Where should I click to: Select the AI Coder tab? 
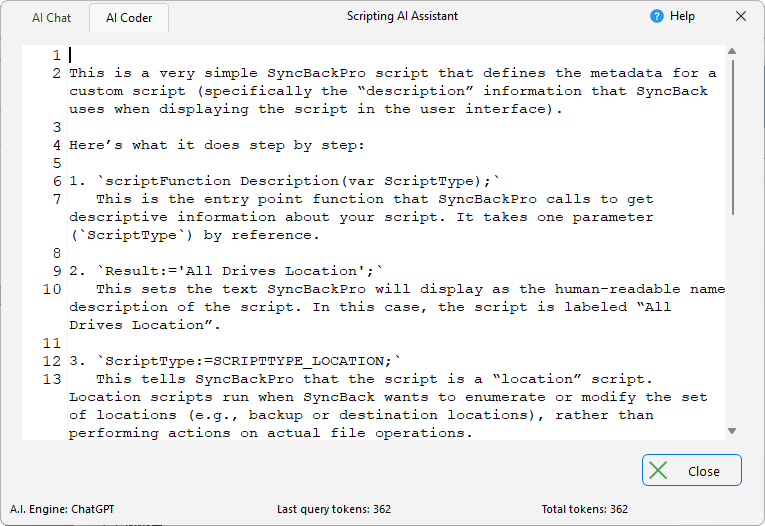pos(129,18)
